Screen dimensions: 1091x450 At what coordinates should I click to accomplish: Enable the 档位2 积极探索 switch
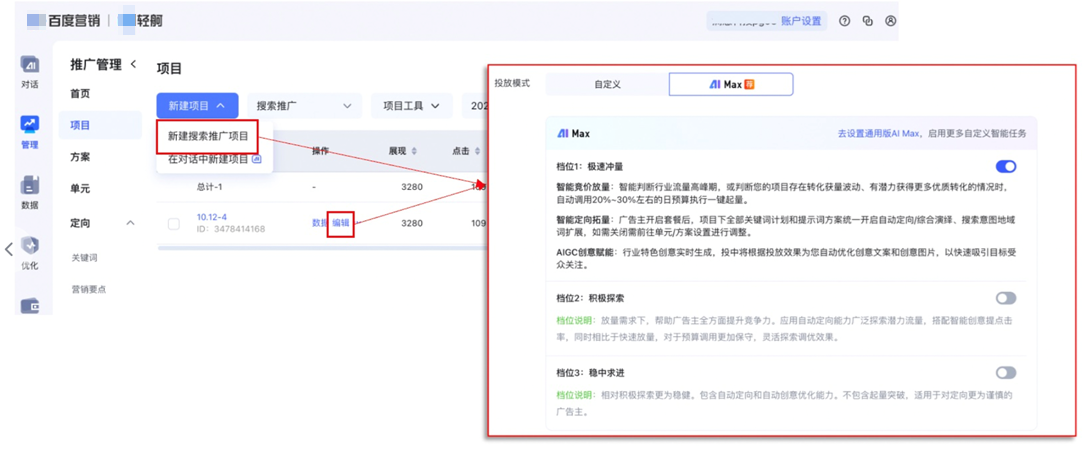click(x=1005, y=298)
